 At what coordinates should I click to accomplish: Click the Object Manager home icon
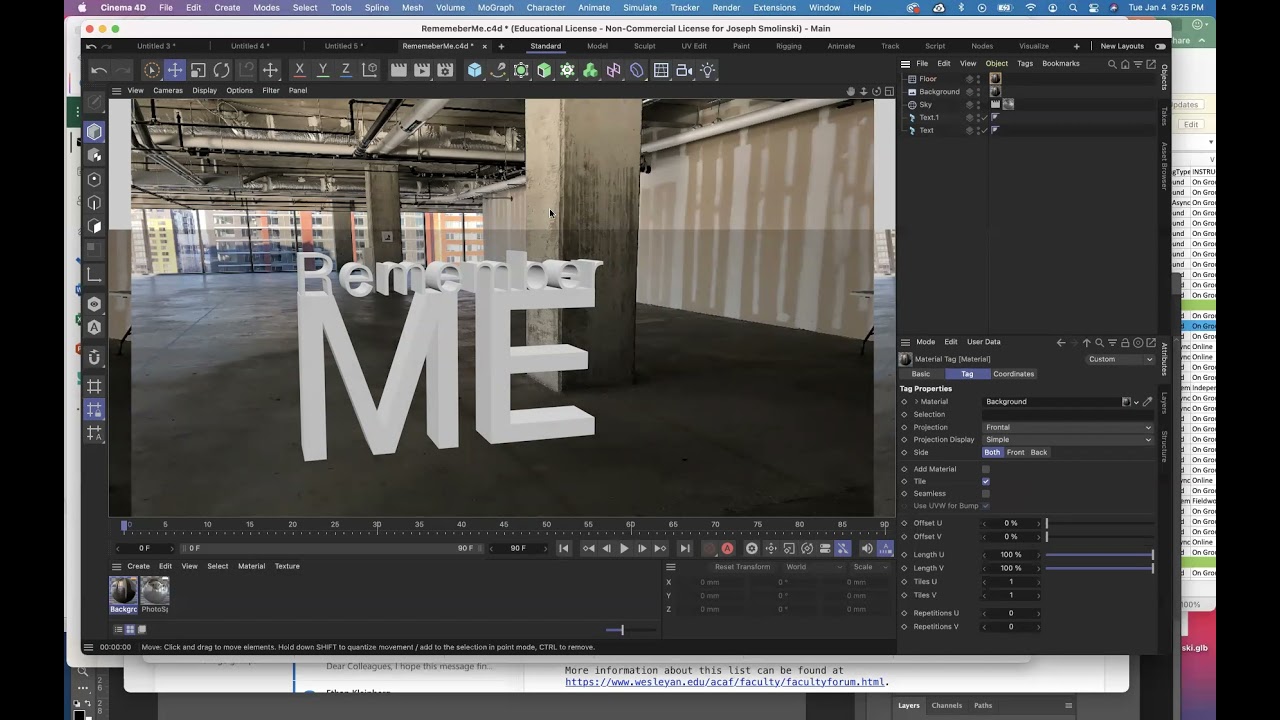pos(1125,64)
